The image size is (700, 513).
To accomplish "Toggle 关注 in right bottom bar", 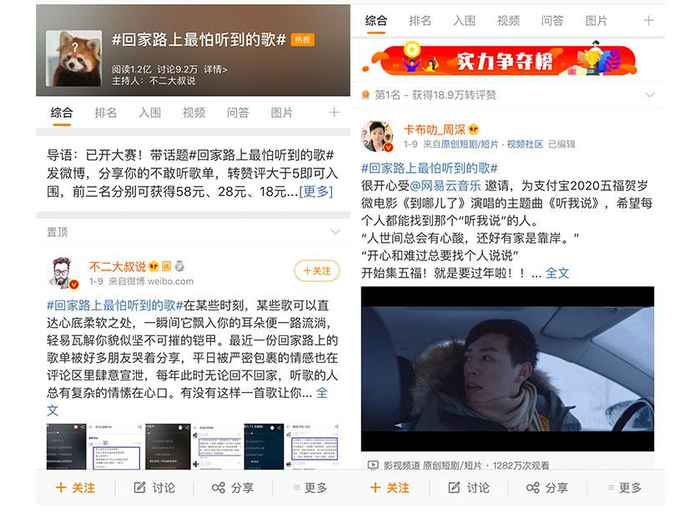I will [390, 488].
